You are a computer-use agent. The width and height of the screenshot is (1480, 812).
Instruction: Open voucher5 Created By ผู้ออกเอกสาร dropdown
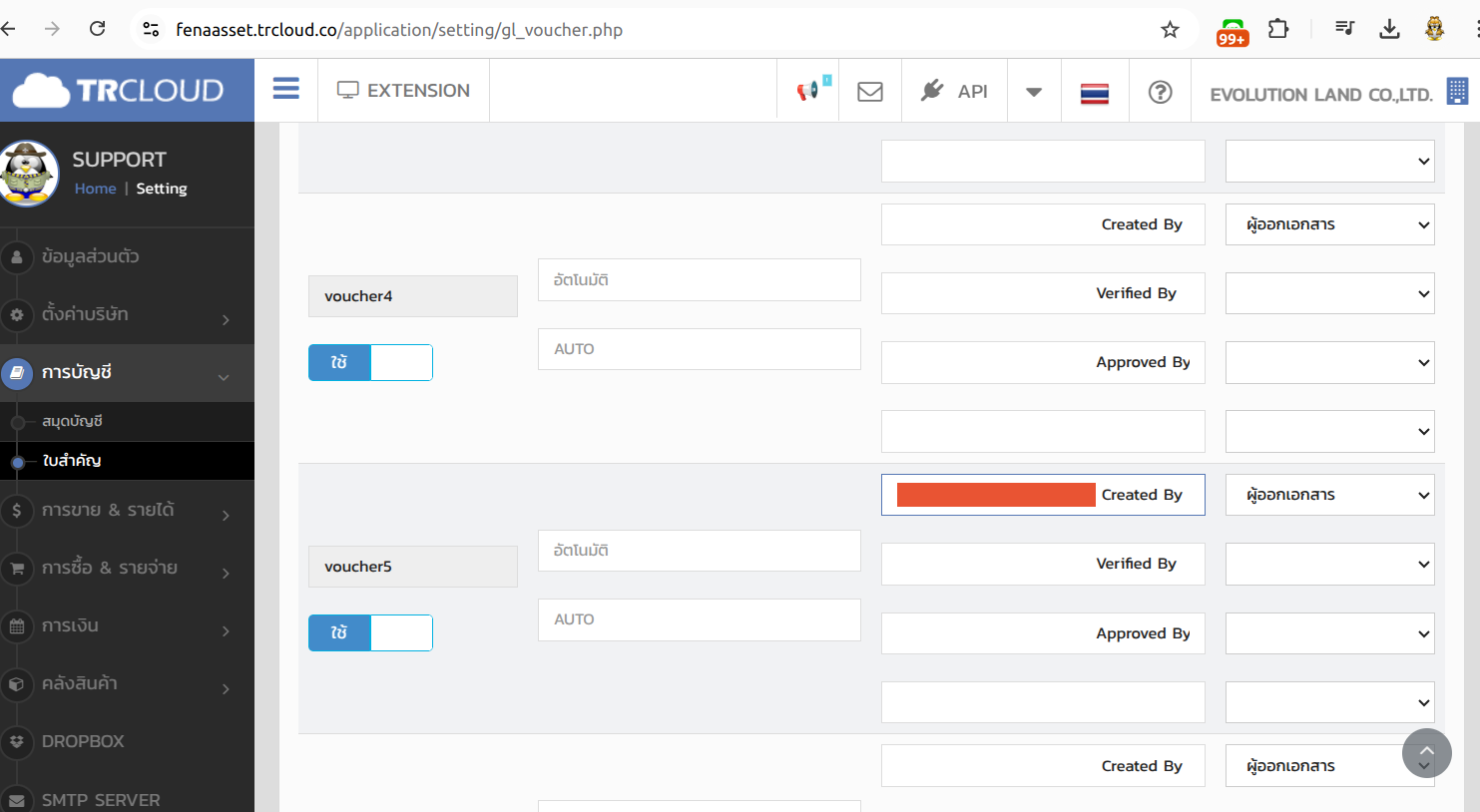click(1330, 495)
